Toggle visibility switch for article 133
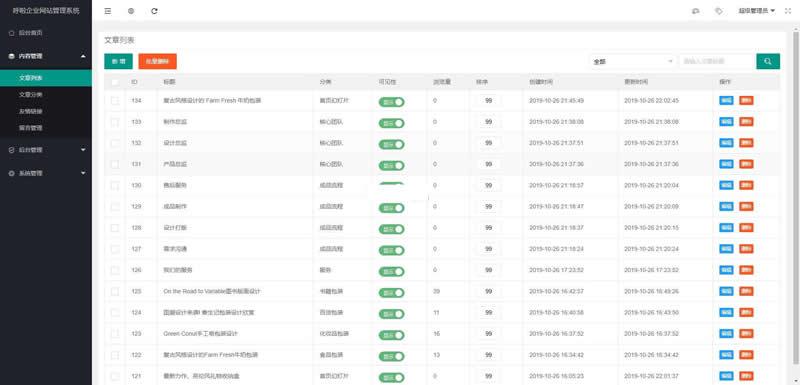Image resolution: width=800 pixels, height=385 pixels. 391,123
